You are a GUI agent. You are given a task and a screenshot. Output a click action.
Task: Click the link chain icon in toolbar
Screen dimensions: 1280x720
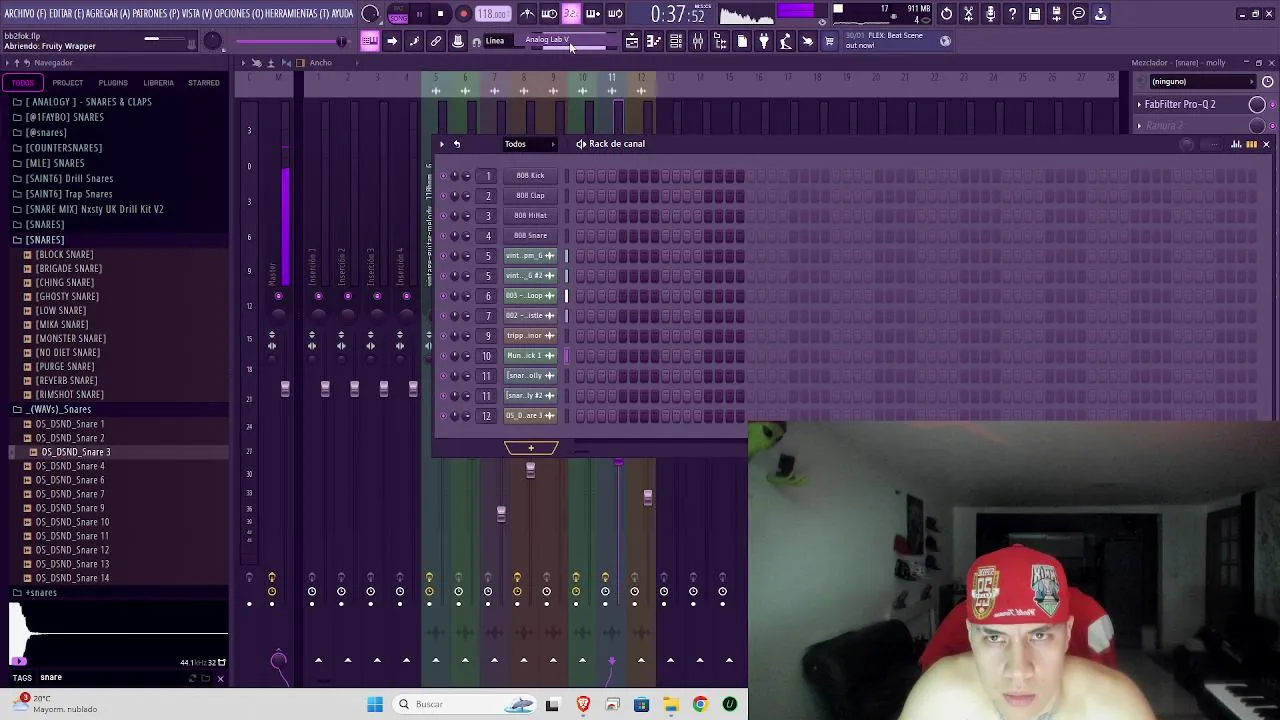coord(435,41)
